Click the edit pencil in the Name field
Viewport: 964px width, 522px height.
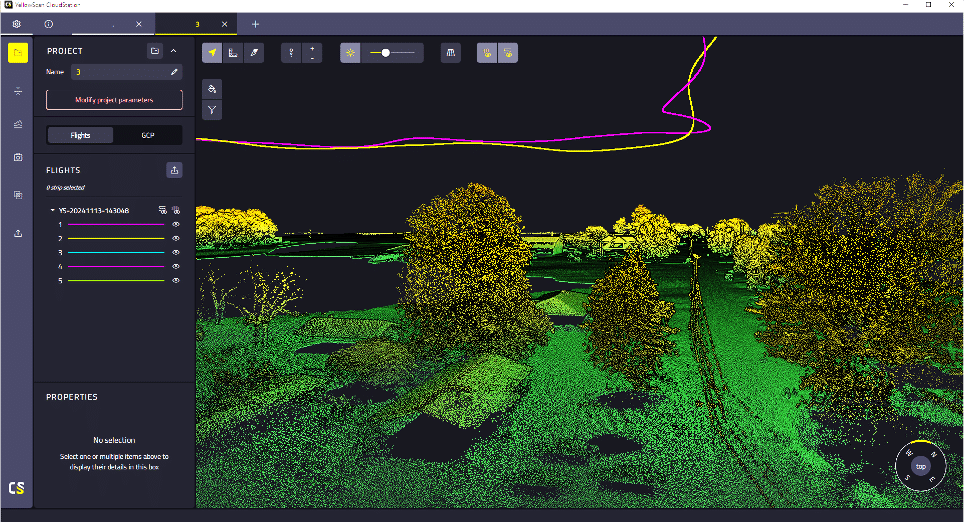click(x=174, y=72)
